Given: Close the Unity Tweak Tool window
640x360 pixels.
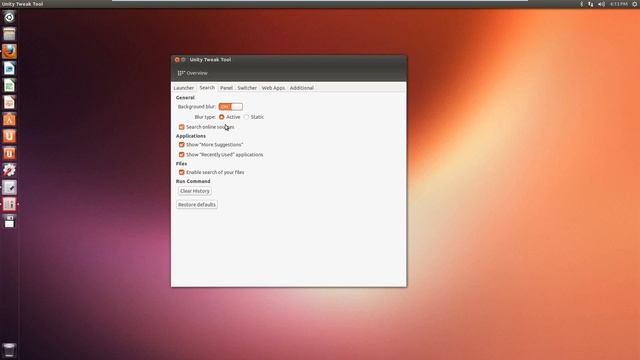Looking at the screenshot, I should (177, 60).
